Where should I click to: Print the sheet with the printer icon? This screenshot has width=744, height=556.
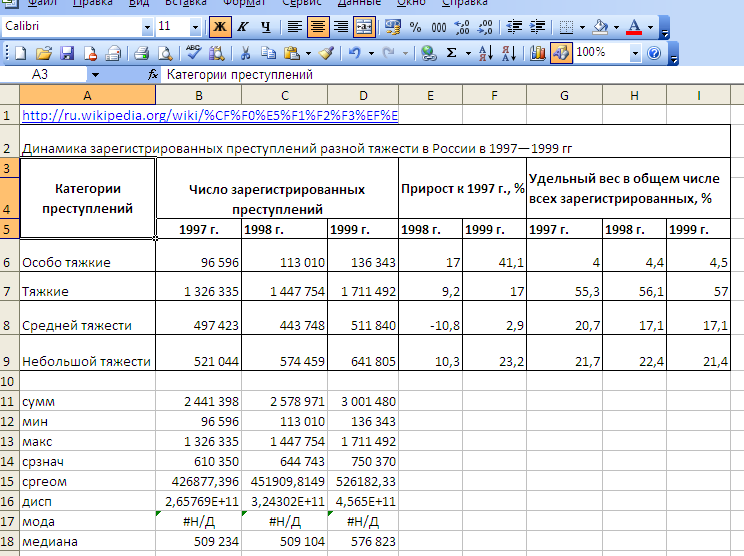[141, 53]
